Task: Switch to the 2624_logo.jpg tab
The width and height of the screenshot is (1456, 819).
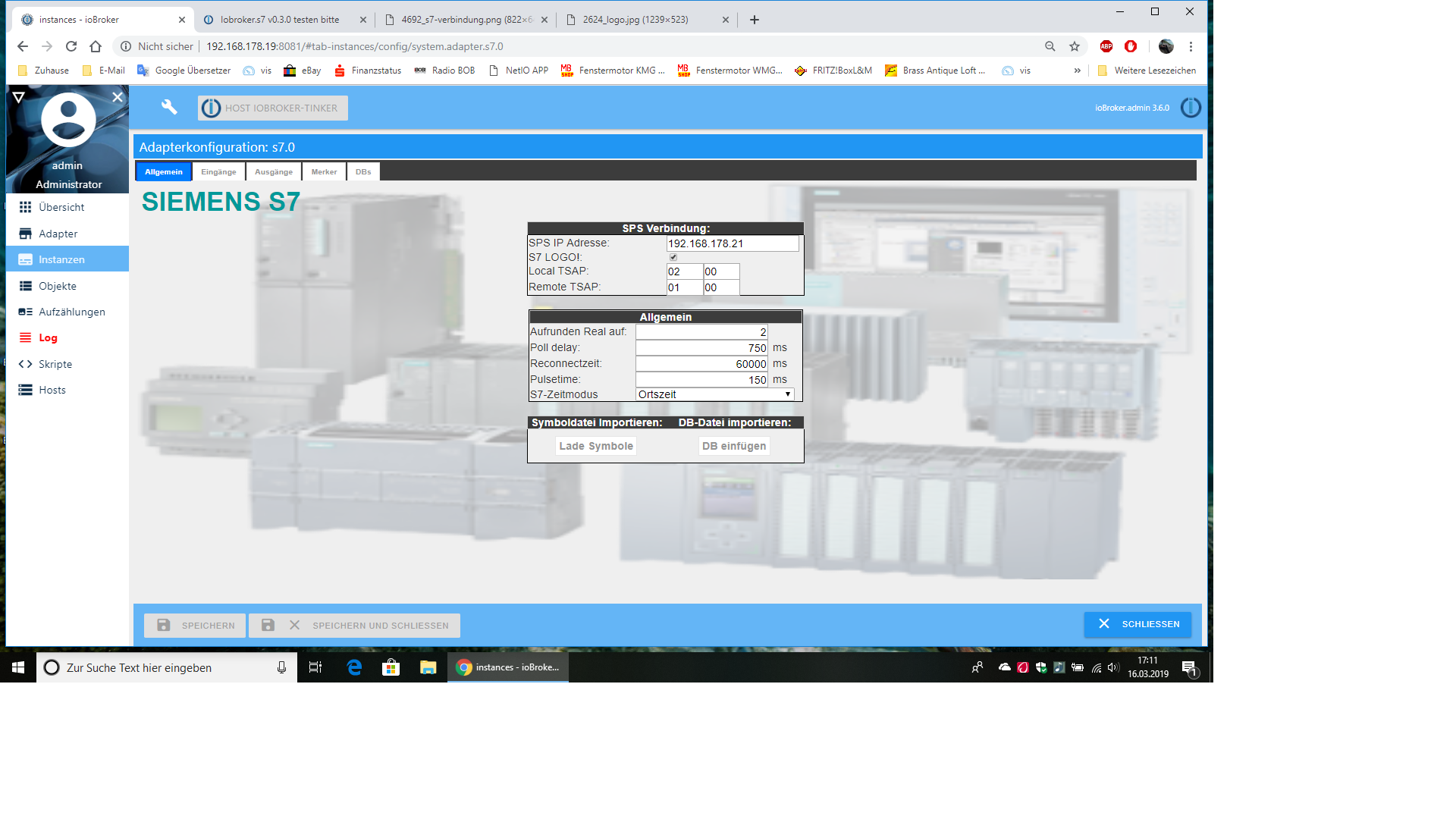Action: [x=648, y=20]
